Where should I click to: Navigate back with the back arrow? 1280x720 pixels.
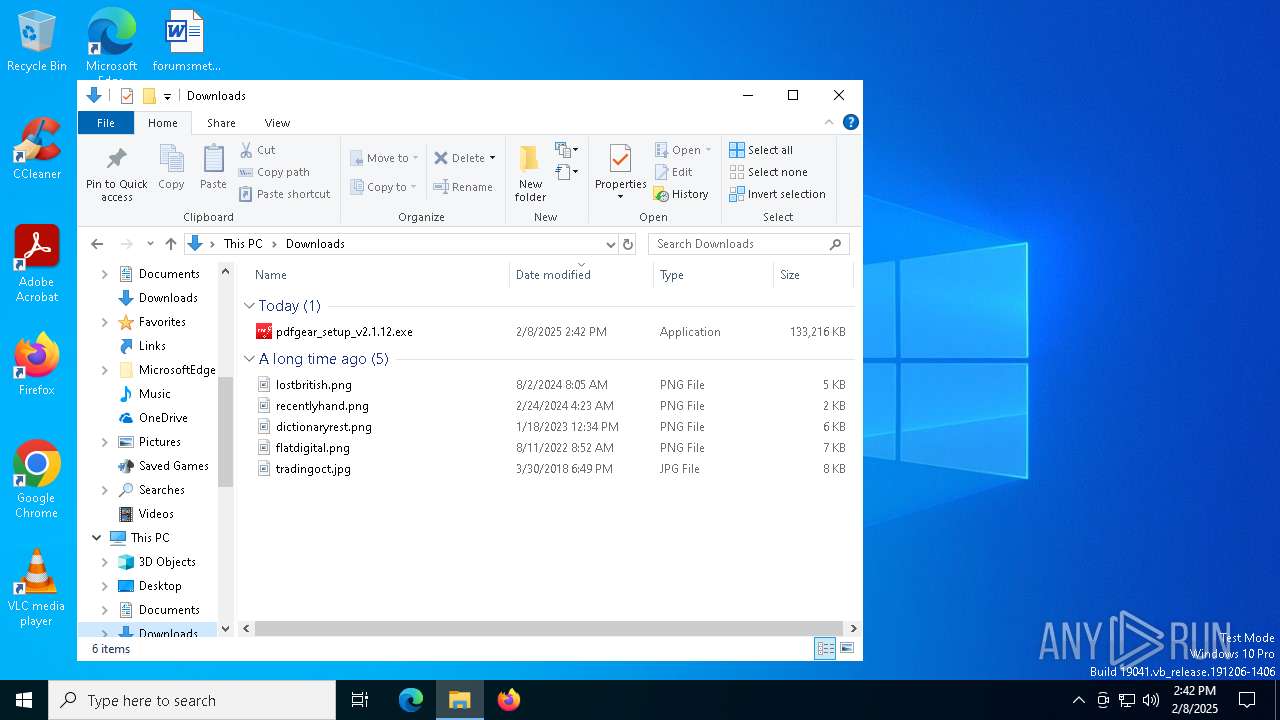(x=97, y=244)
